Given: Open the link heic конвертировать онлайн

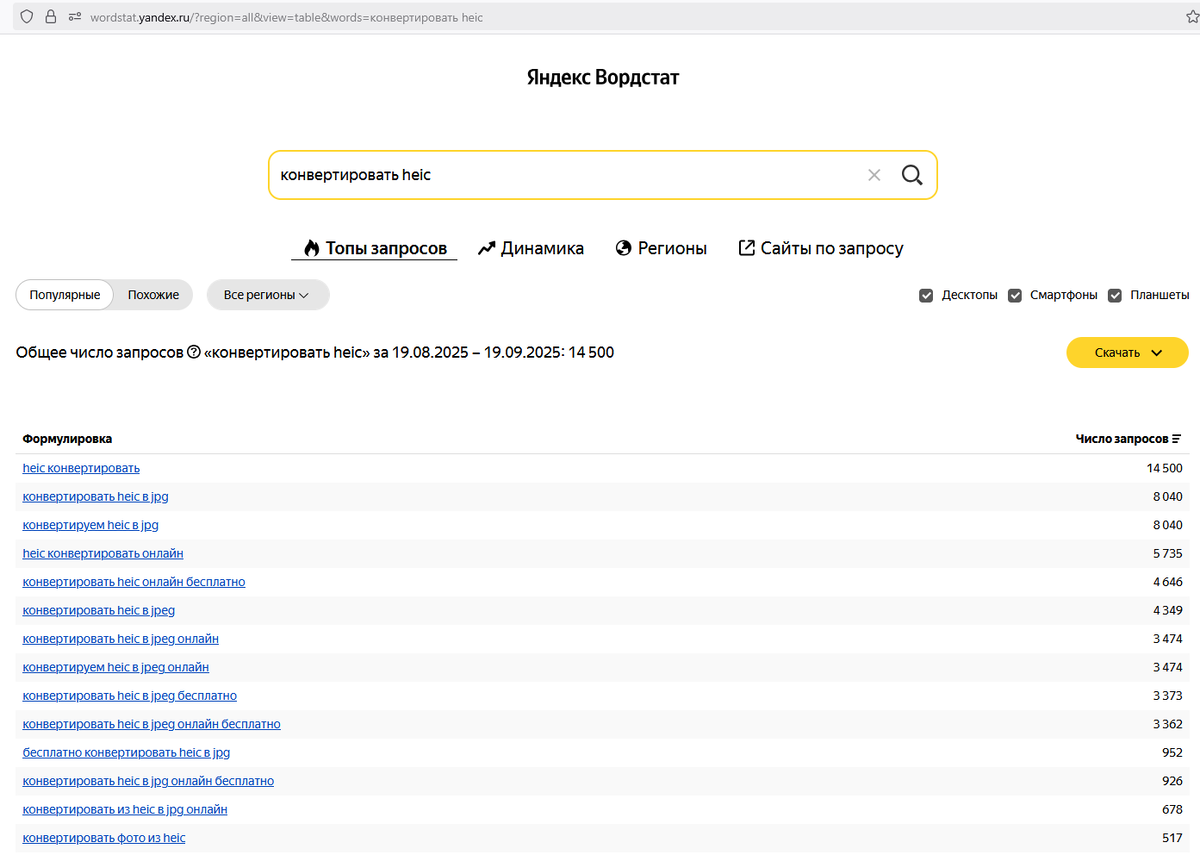Looking at the screenshot, I should [103, 553].
